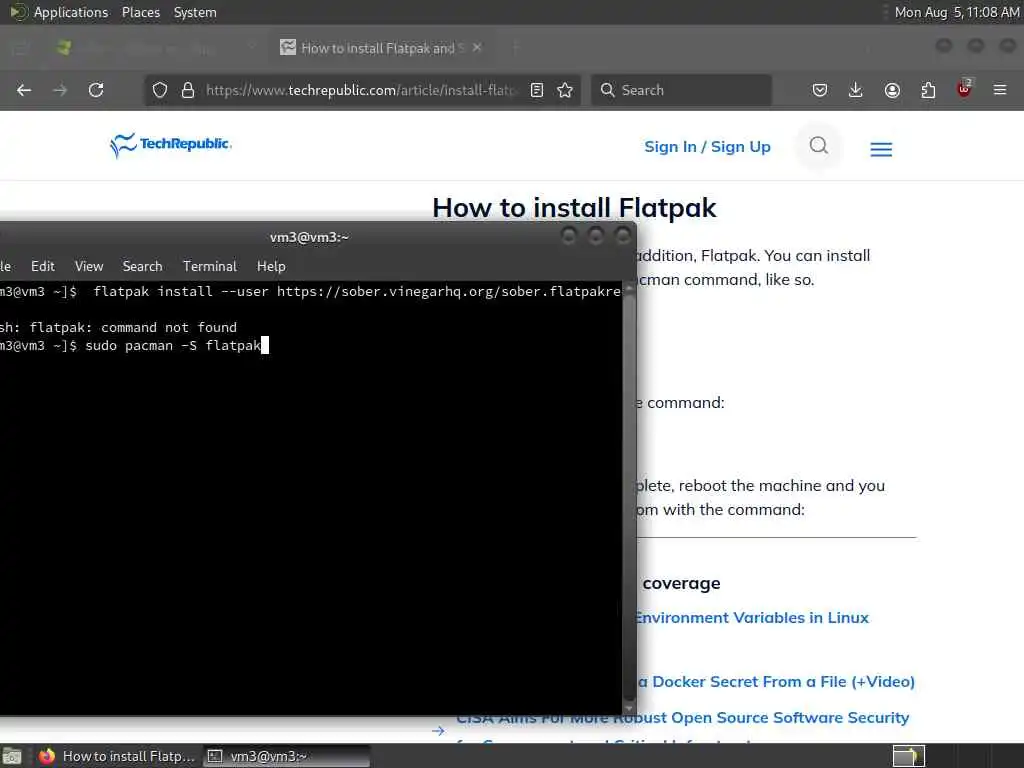The image size is (1024, 768).
Task: Click 'command not found' terminal output
Action: 168,327
